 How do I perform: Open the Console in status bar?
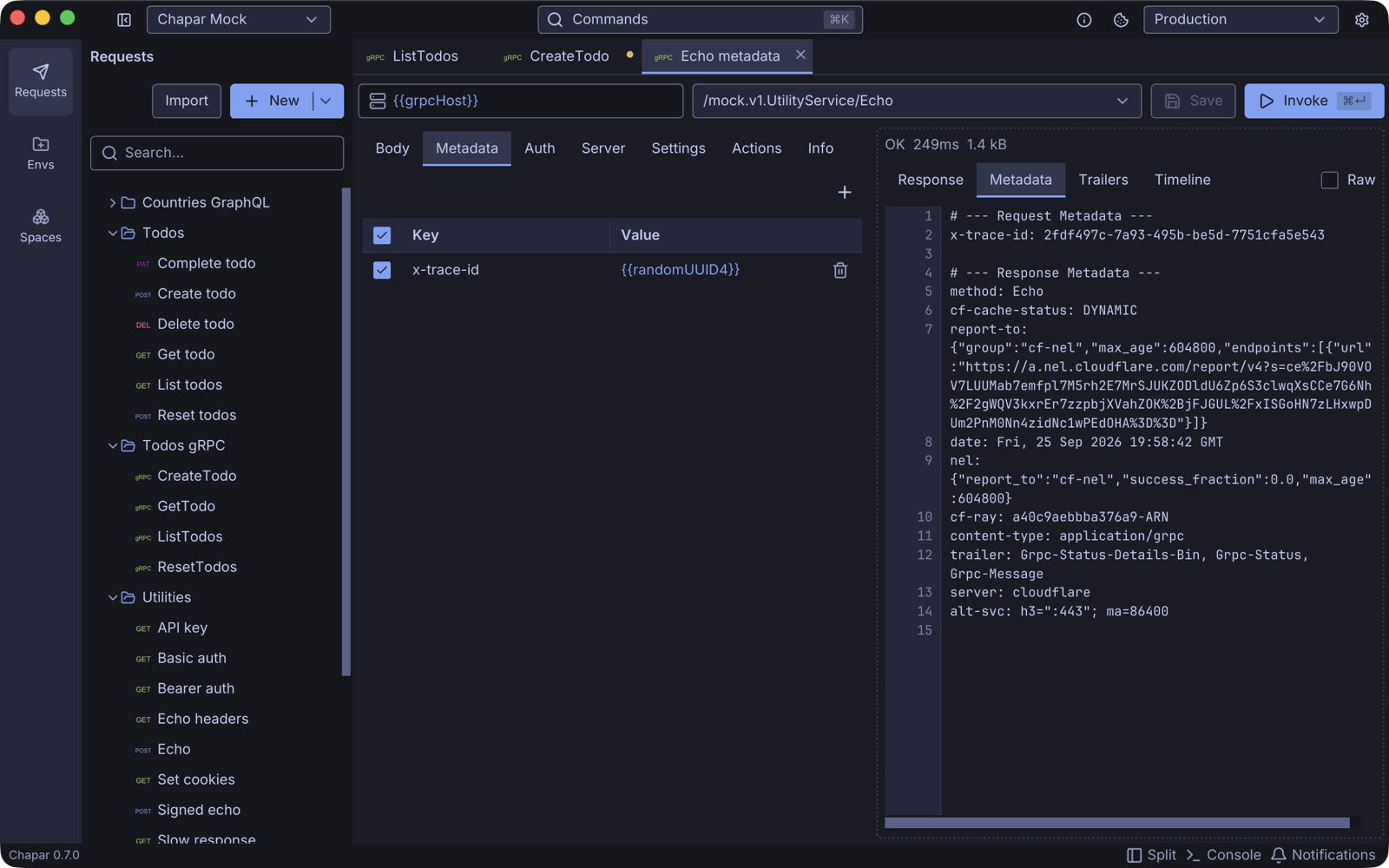coord(1223,855)
